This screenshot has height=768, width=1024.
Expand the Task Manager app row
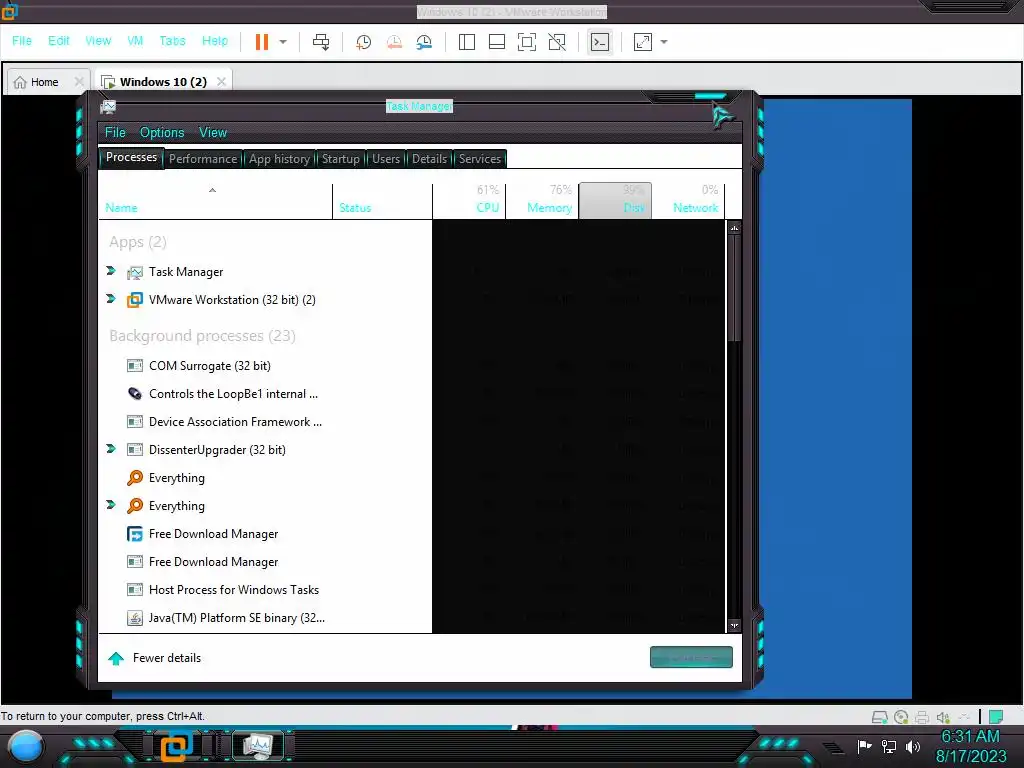111,271
